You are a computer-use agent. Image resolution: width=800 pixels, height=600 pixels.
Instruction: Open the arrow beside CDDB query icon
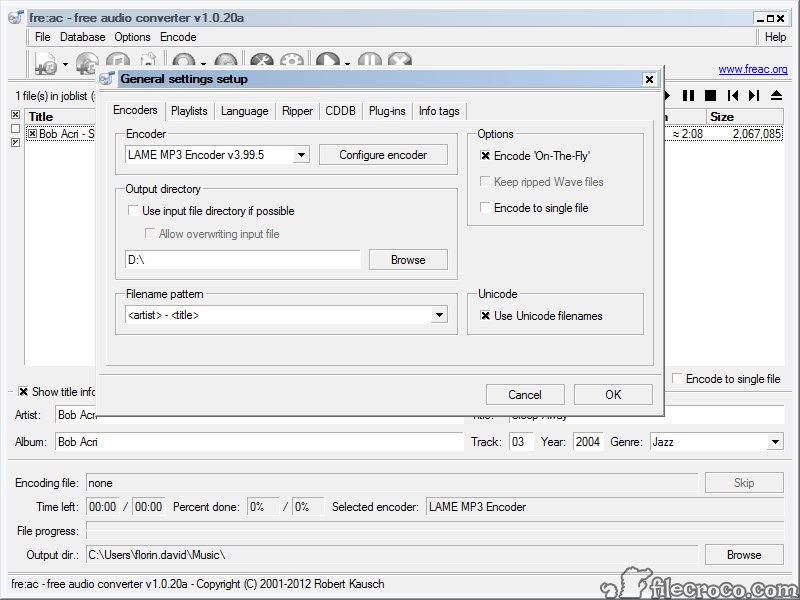tap(203, 64)
